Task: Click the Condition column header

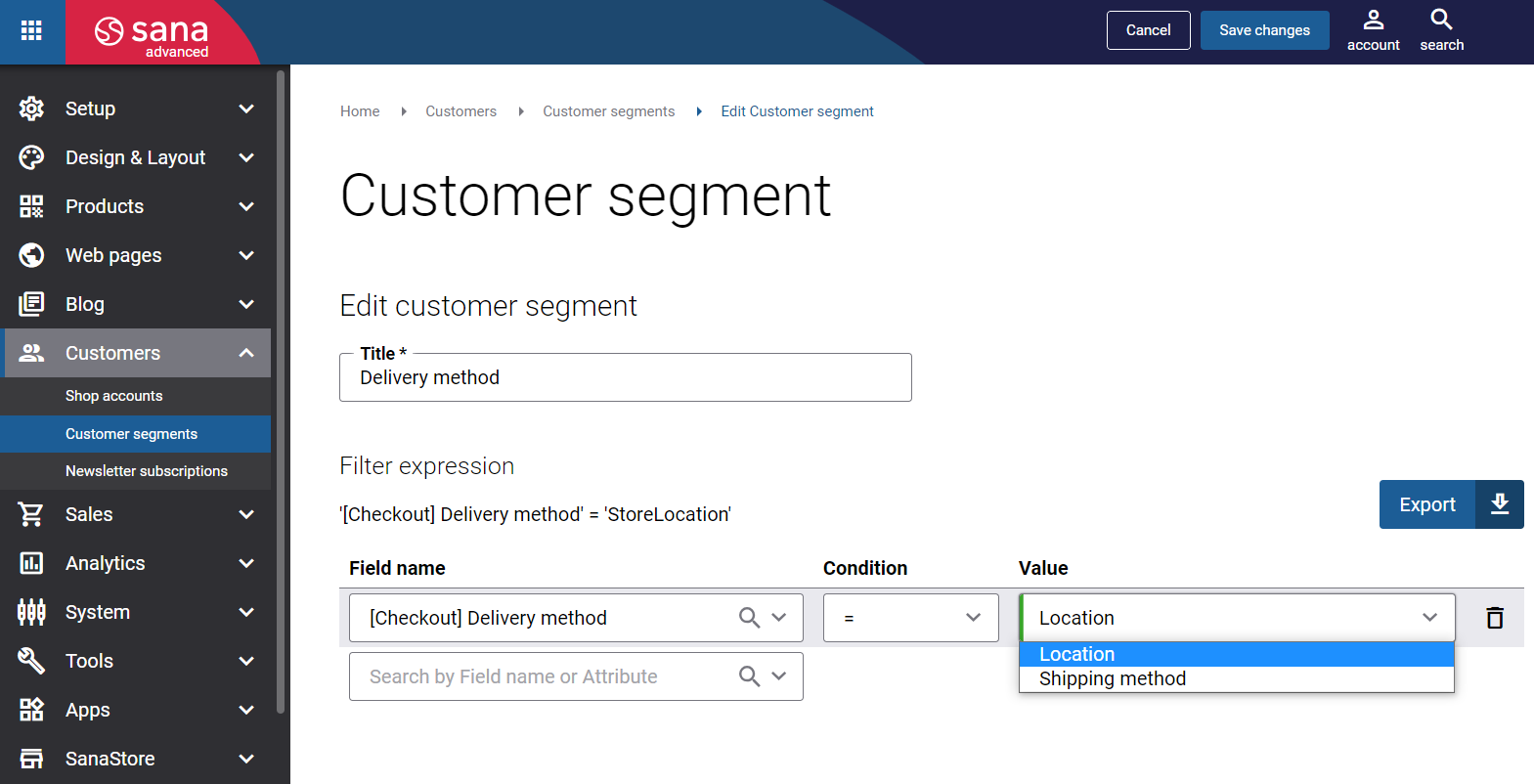Action: click(x=865, y=568)
